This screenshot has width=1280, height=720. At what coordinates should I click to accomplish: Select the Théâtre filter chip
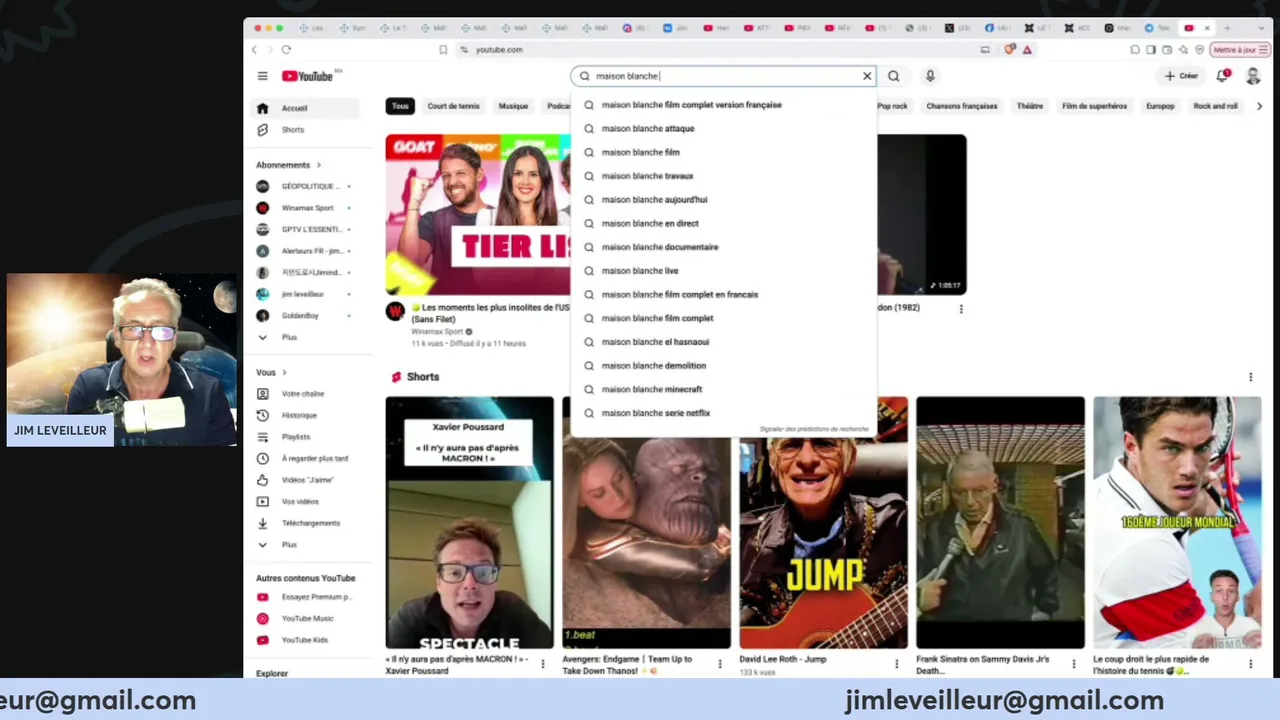click(1030, 106)
